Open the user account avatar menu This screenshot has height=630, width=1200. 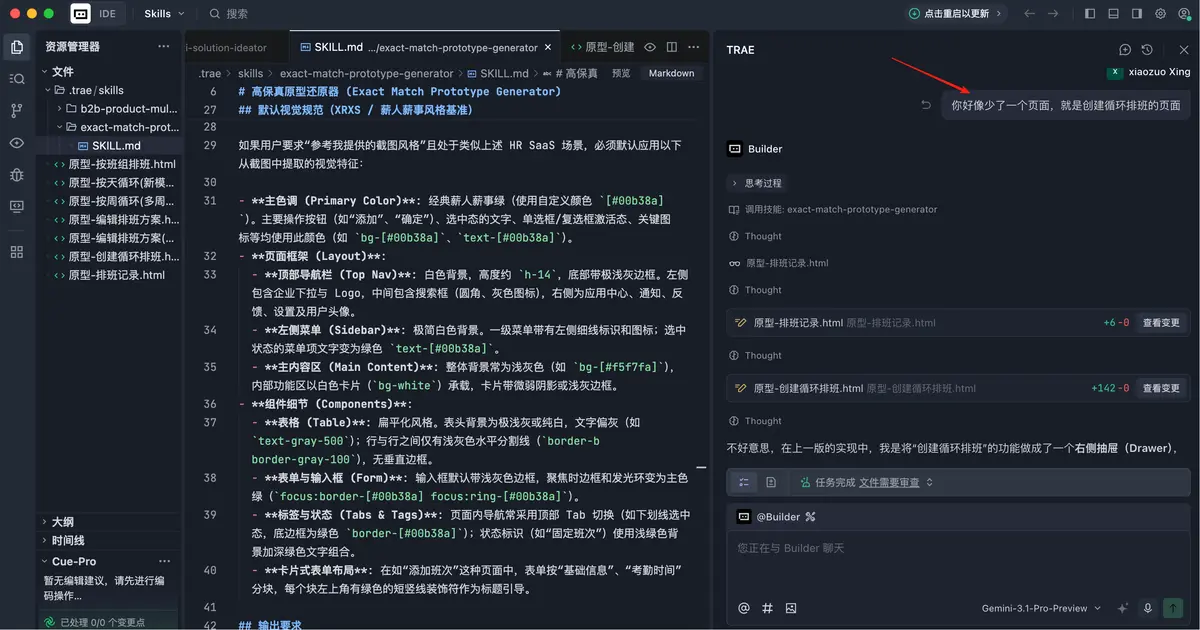coord(1184,14)
